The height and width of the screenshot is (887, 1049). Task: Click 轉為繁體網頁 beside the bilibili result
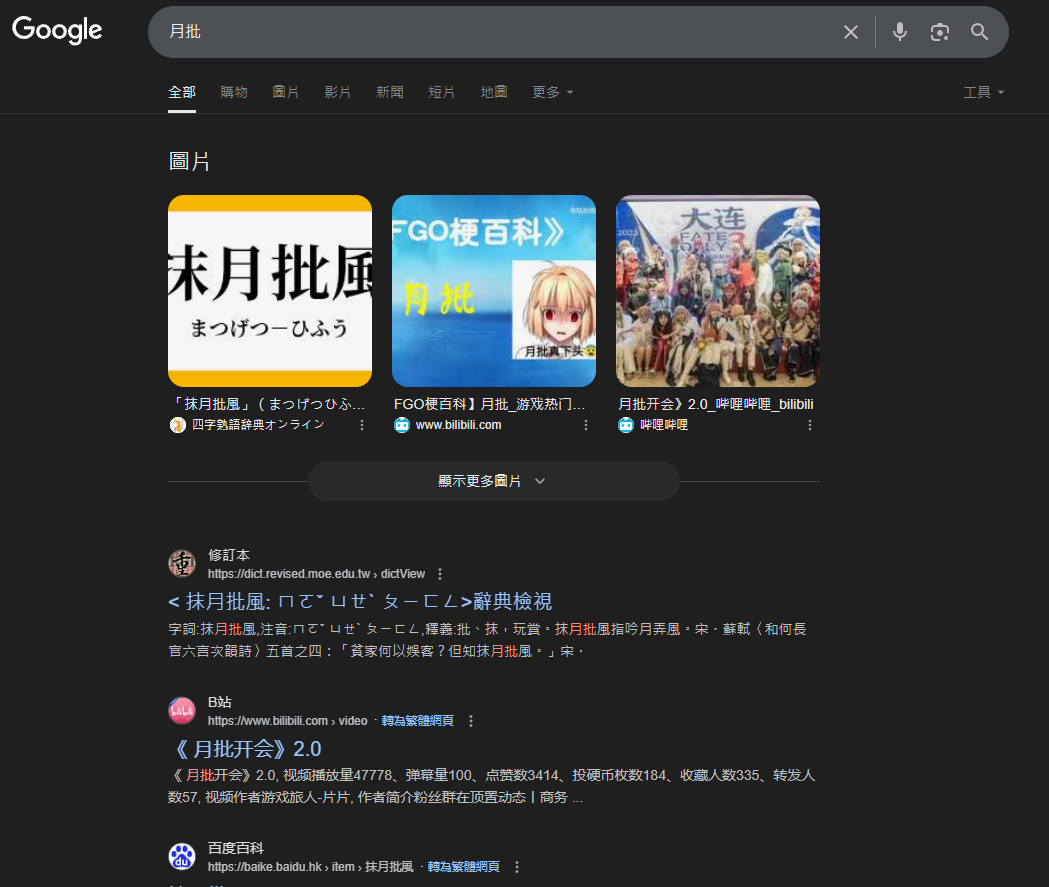(x=417, y=721)
